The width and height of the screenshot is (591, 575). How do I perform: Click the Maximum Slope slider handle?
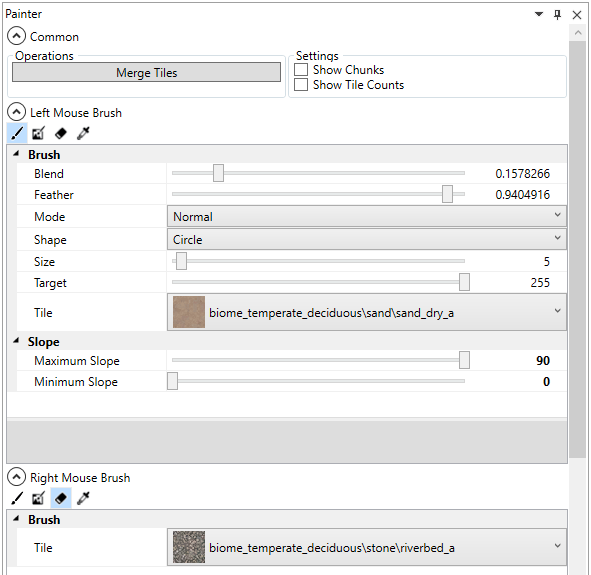pyautogui.click(x=464, y=360)
